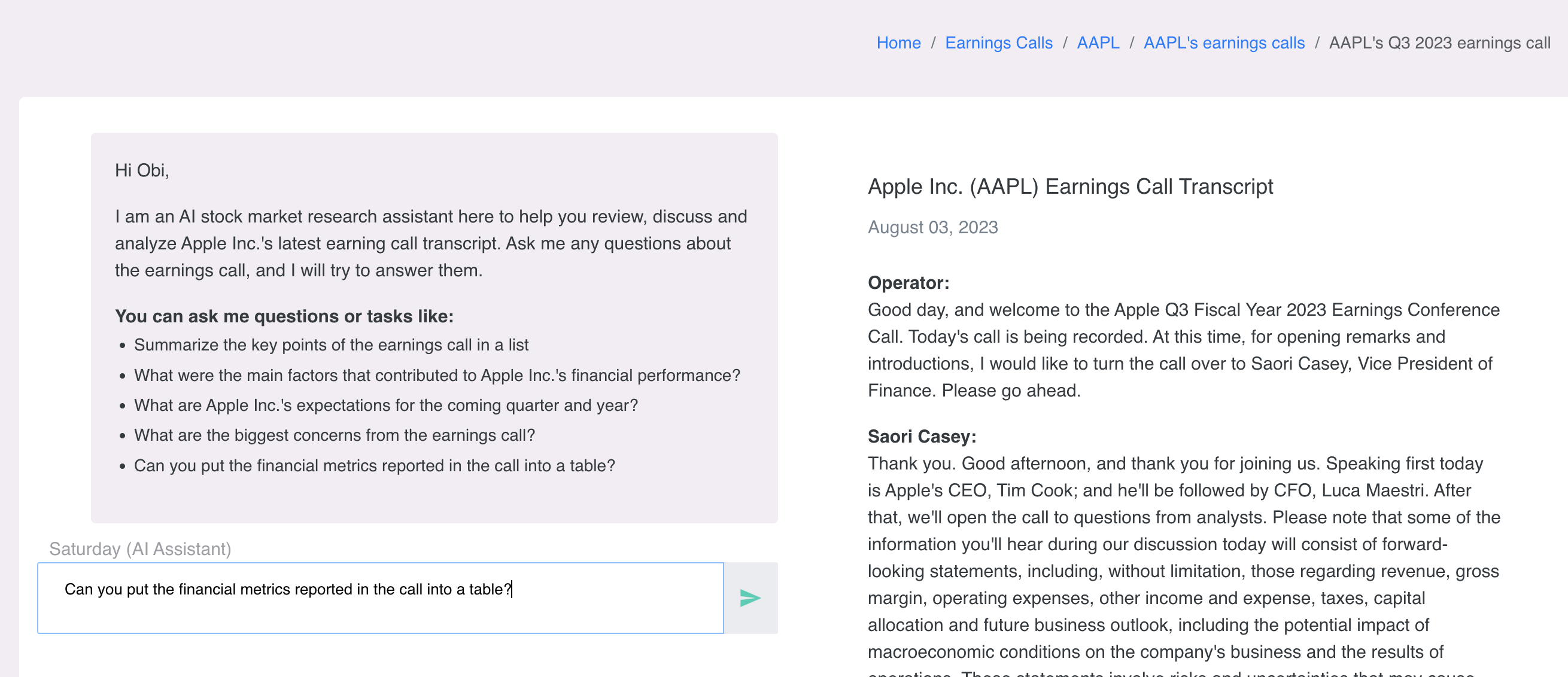Select the biggest concerns suggestion
This screenshot has width=1568, height=677.
(x=334, y=435)
